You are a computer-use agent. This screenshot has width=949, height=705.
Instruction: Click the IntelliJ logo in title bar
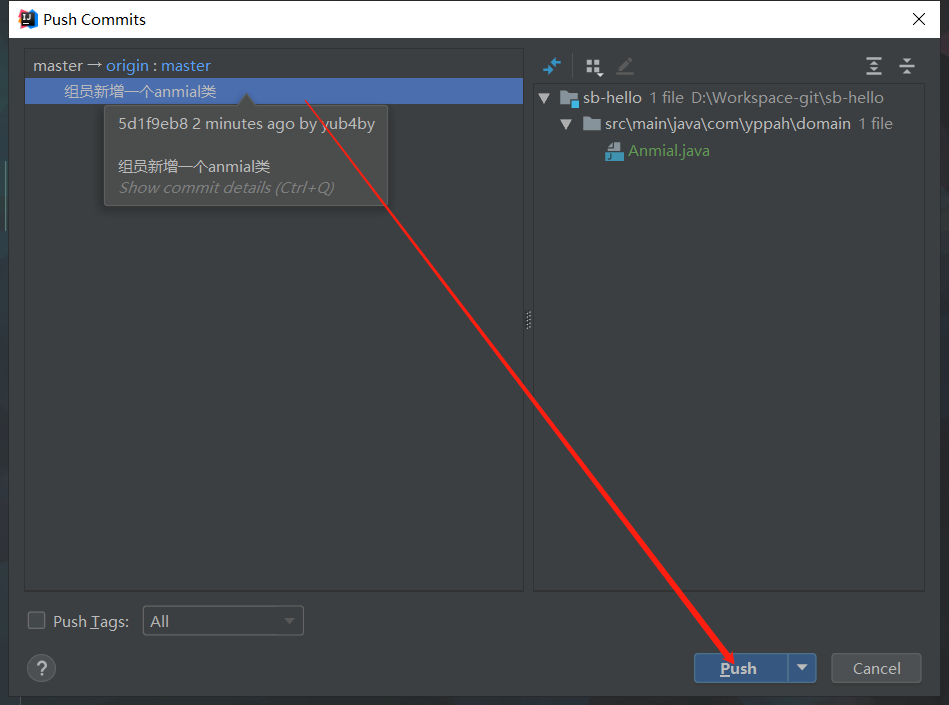point(28,19)
